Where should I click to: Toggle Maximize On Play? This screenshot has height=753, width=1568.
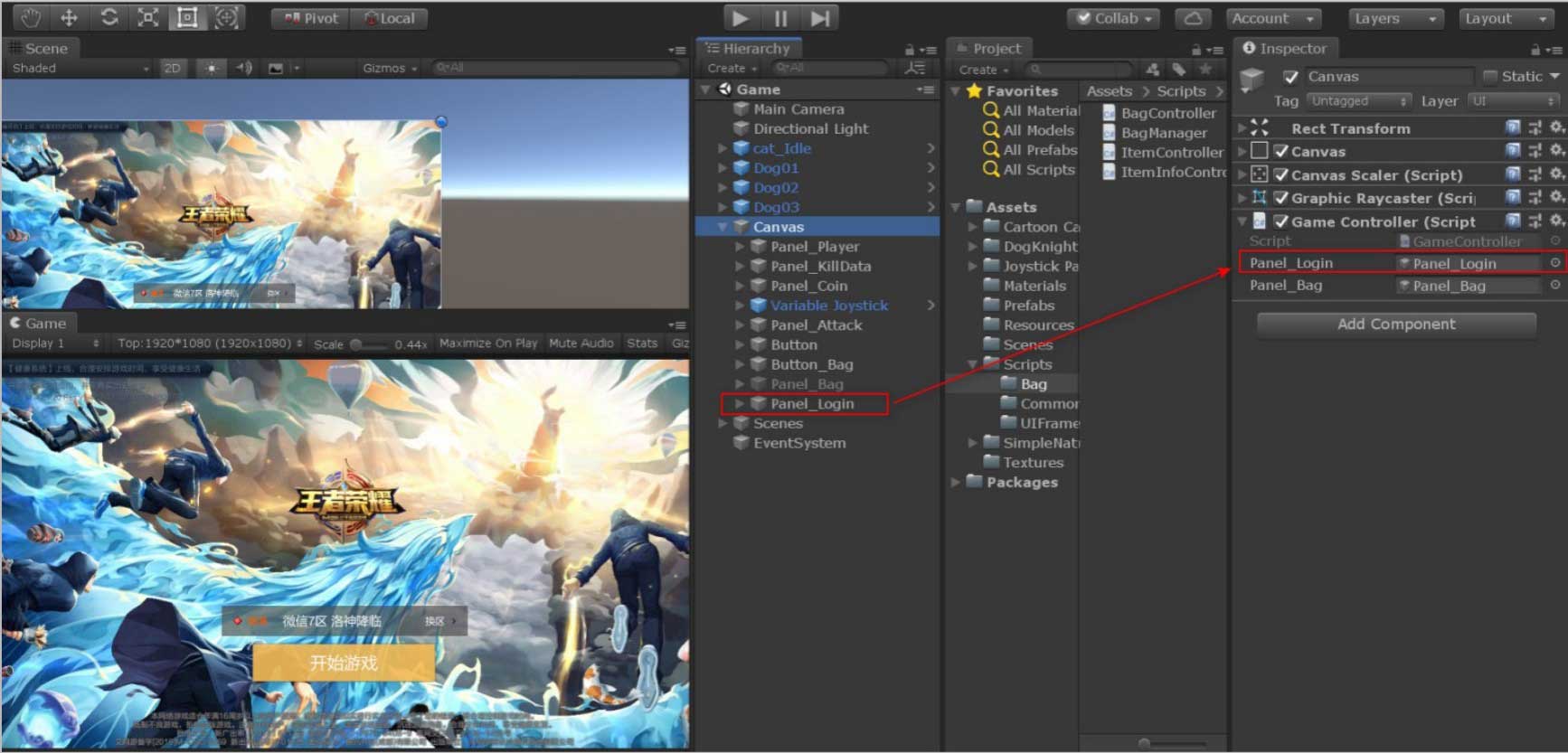tap(488, 344)
